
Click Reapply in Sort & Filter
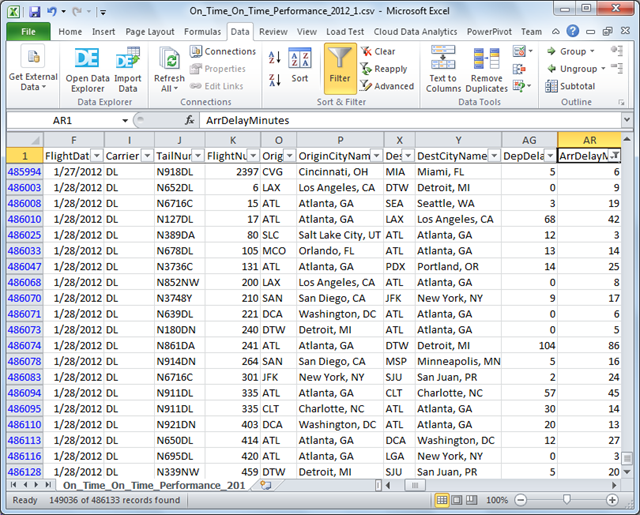coord(384,69)
